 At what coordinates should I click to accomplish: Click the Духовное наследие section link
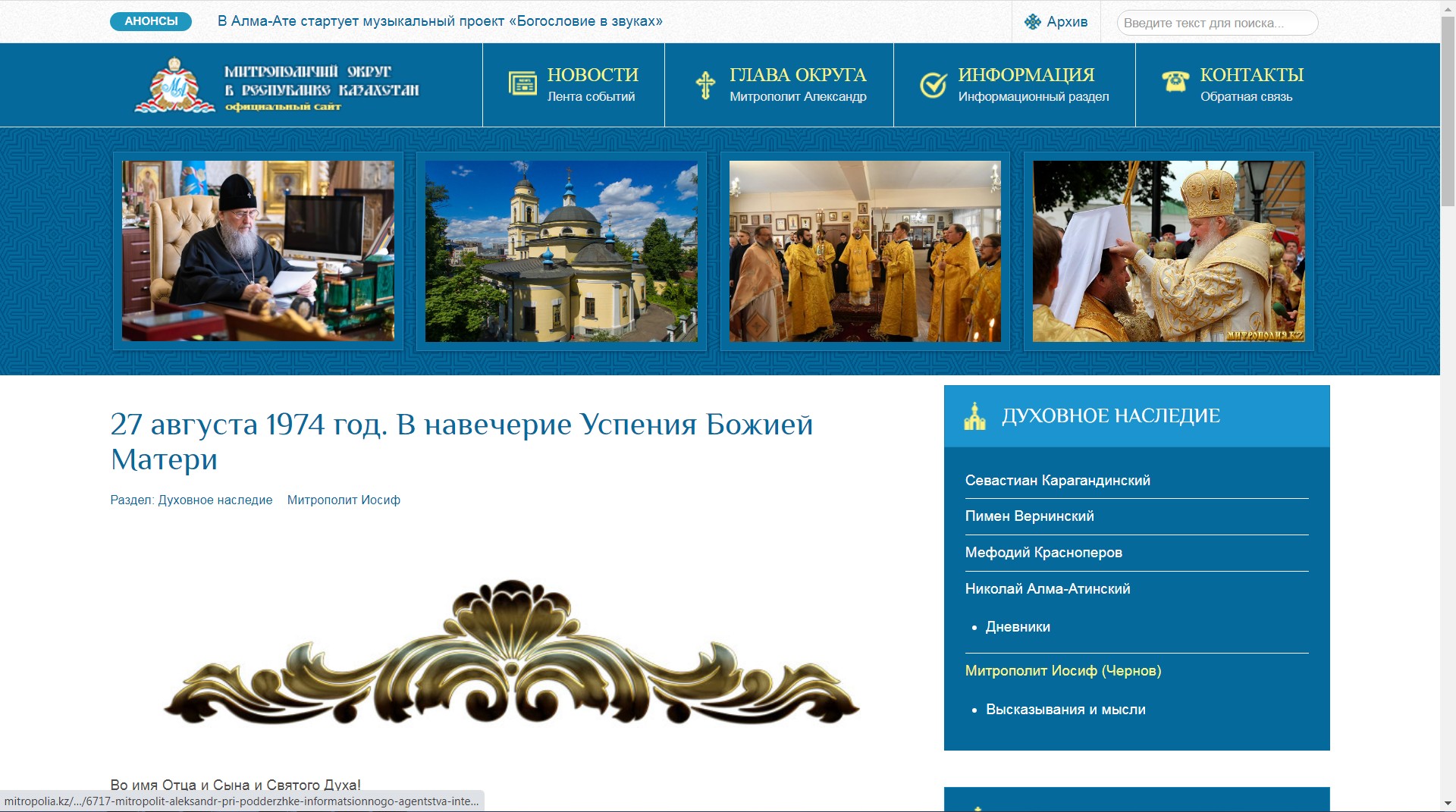coord(215,500)
